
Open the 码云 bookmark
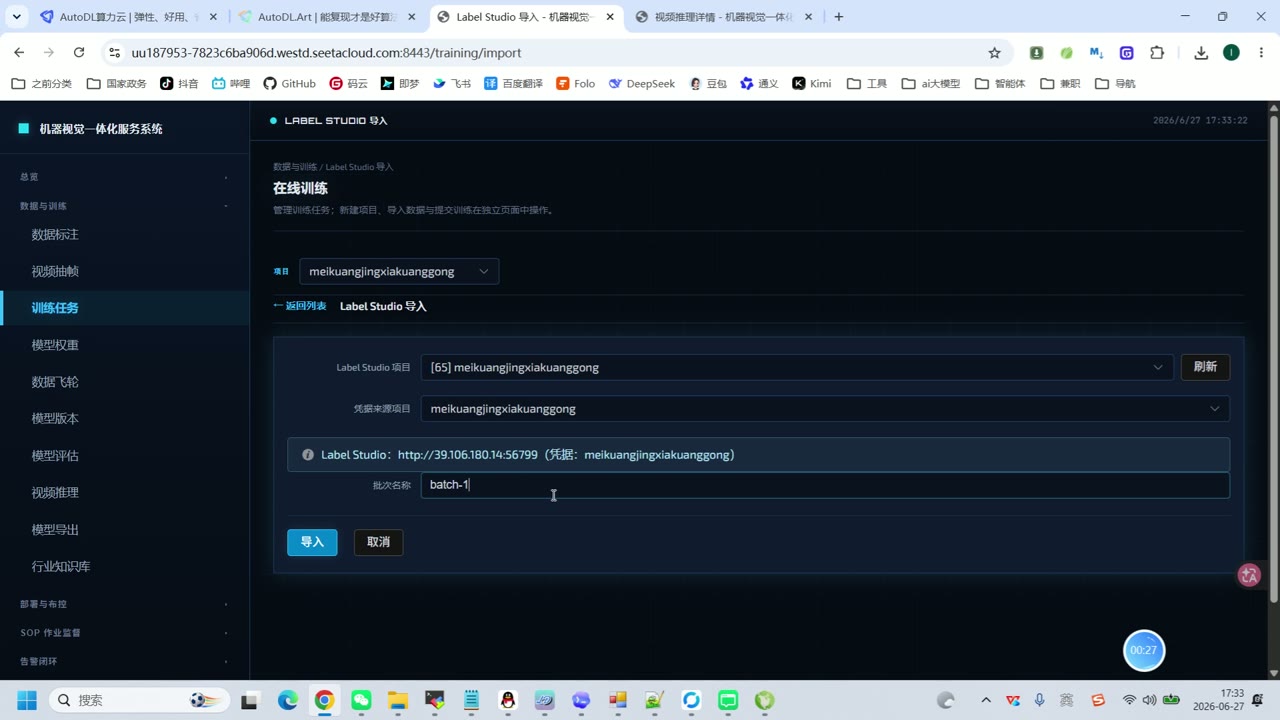coord(348,83)
